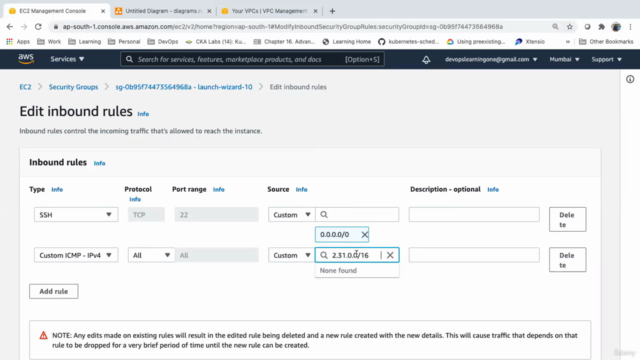This screenshot has width=640, height=360.
Task: Open the Learning Home bookmark
Action: (347, 42)
